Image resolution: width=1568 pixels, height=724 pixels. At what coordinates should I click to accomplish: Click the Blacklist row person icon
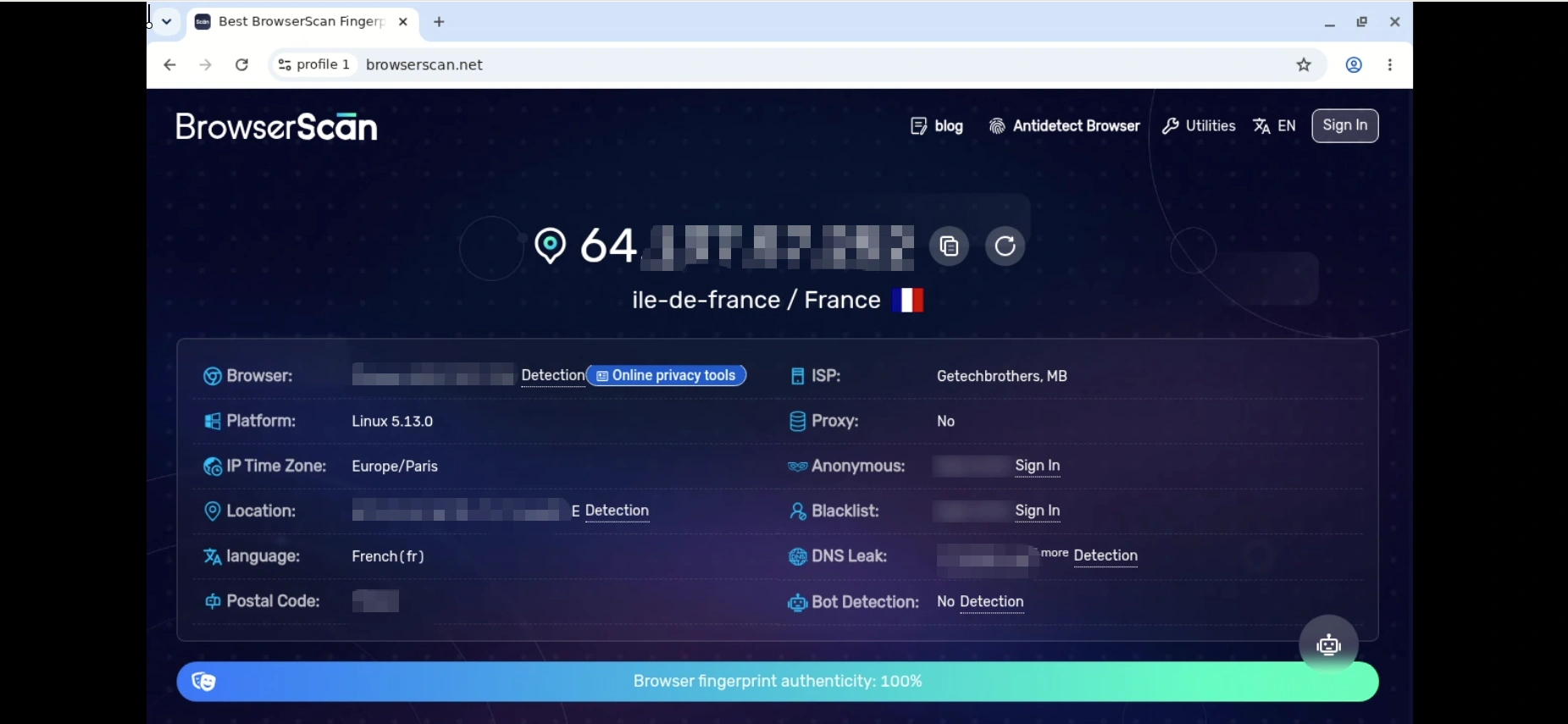(x=797, y=511)
